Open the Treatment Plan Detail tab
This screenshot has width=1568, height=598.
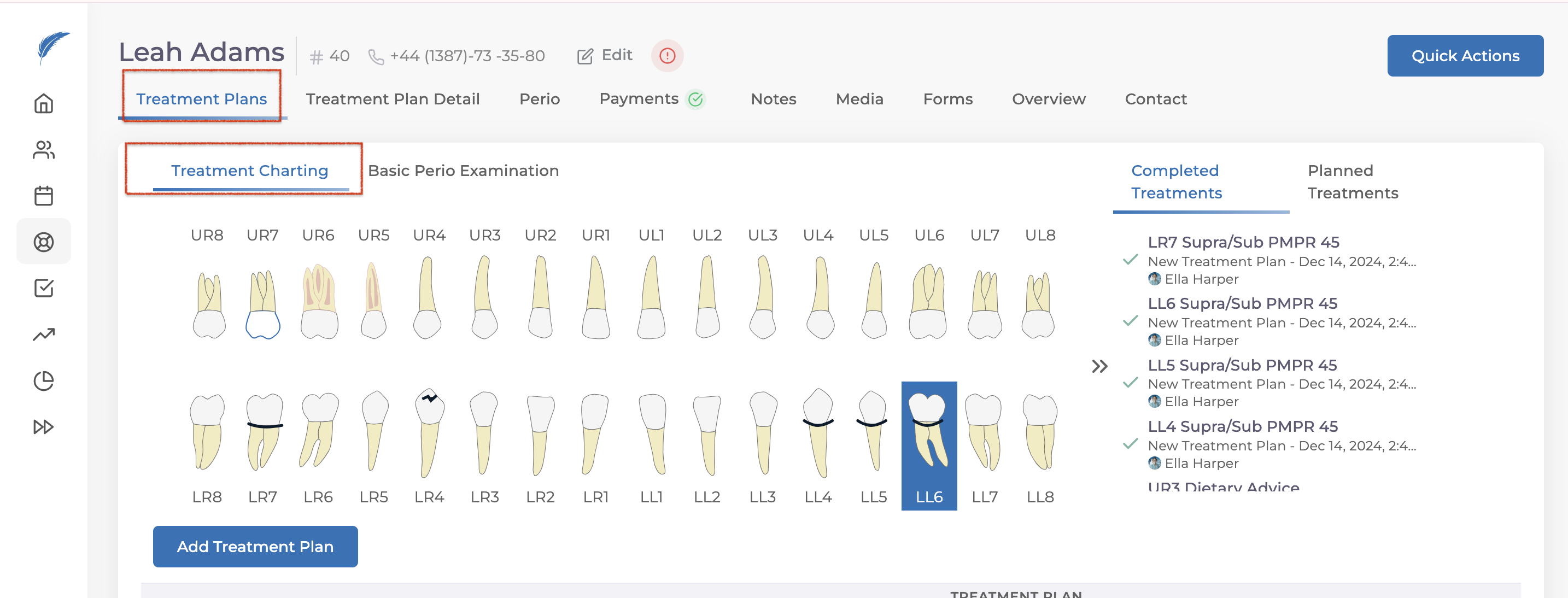(x=393, y=98)
